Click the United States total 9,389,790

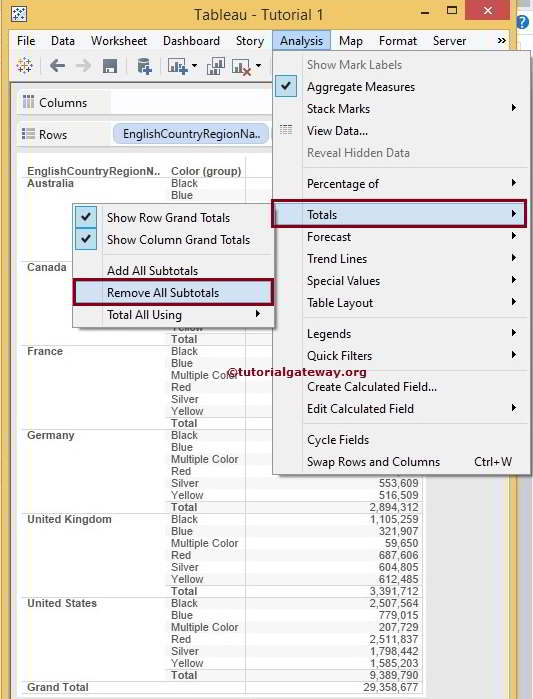[x=394, y=675]
